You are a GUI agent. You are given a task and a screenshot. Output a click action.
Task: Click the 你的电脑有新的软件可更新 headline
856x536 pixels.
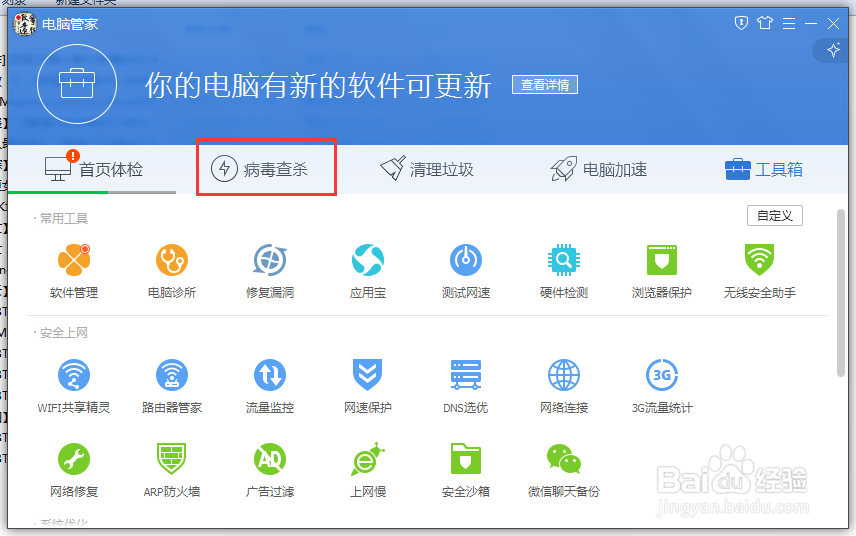318,86
